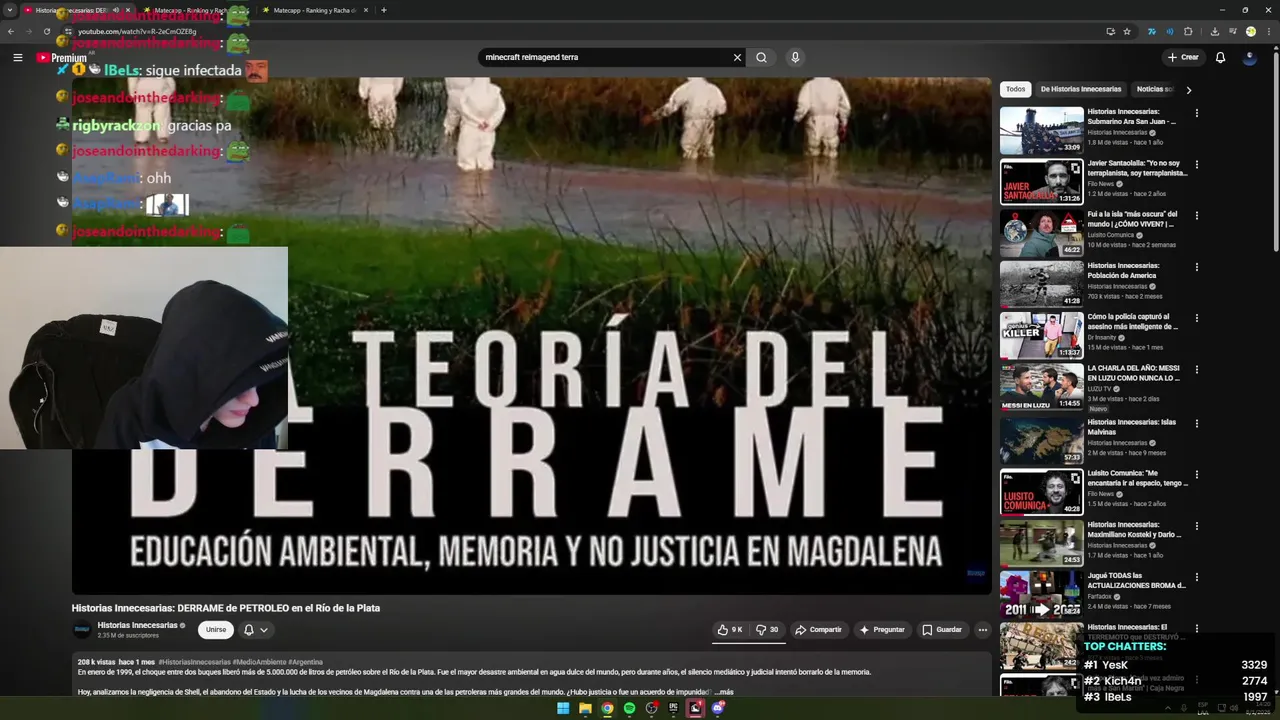
Task: Open the Chrome profile avatar
Action: pyautogui.click(x=1250, y=31)
